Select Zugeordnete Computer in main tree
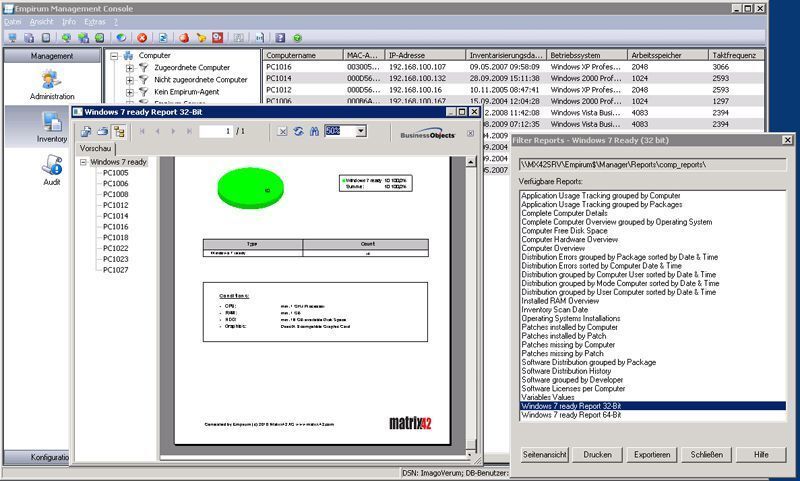This screenshot has width=800, height=481. pos(192,68)
